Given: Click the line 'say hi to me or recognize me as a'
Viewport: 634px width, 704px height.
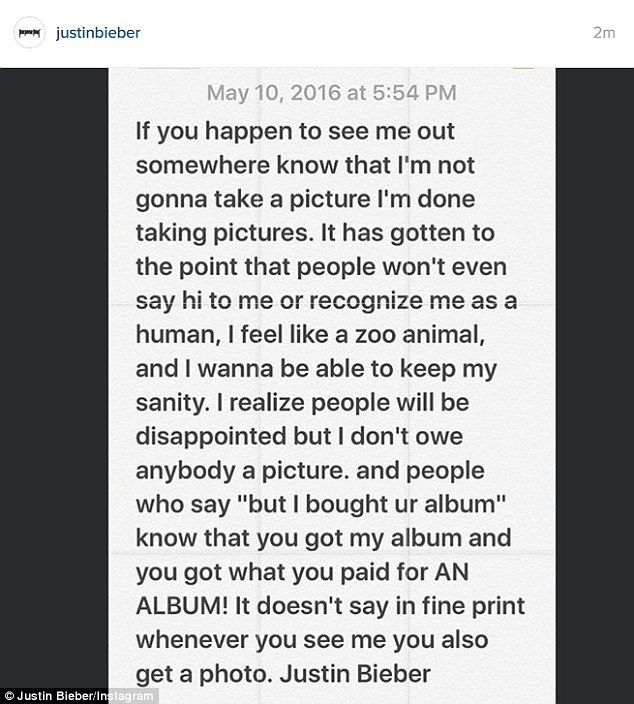Looking at the screenshot, I should pos(326,302).
